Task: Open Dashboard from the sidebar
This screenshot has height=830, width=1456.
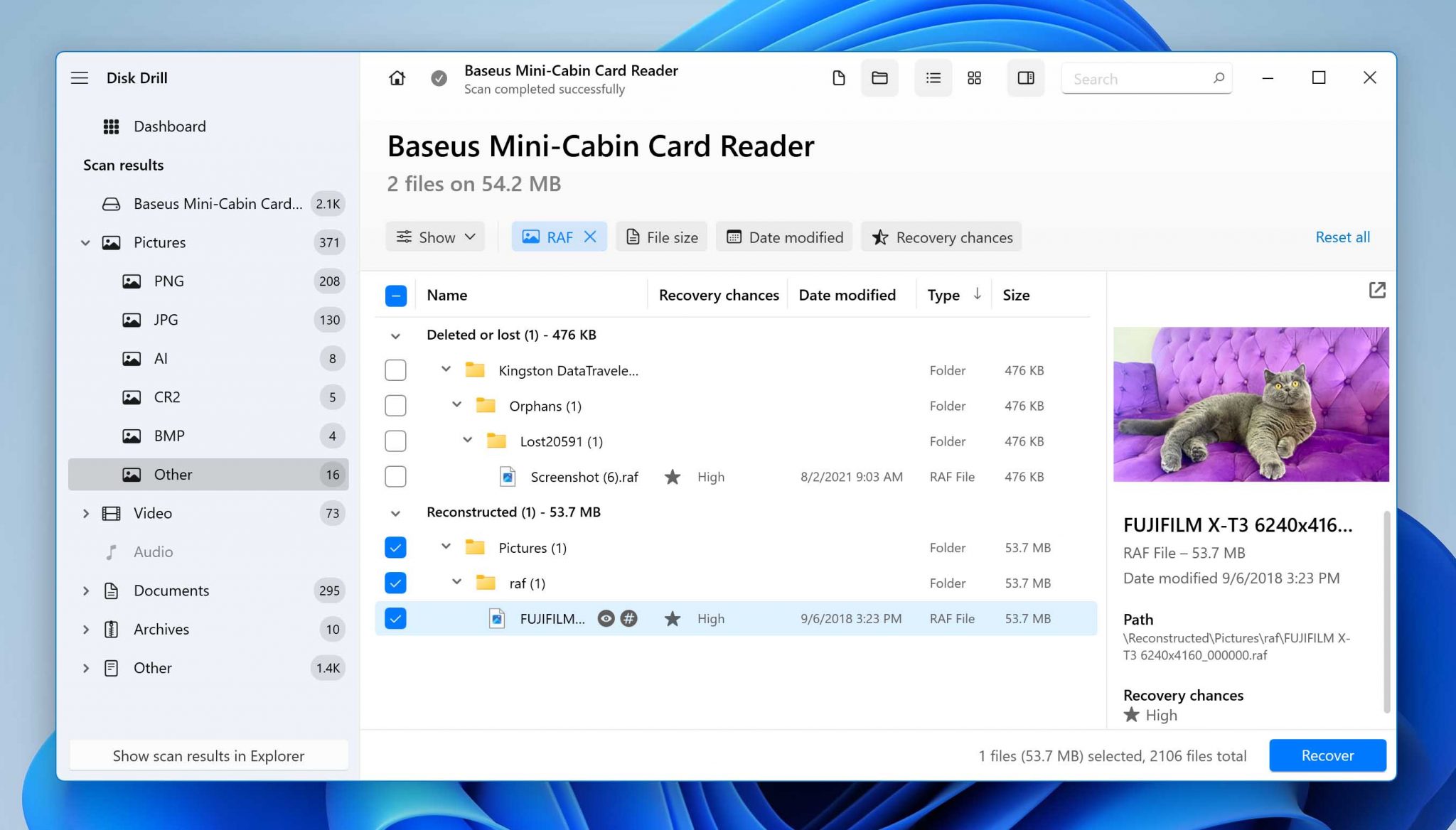Action: pos(169,126)
